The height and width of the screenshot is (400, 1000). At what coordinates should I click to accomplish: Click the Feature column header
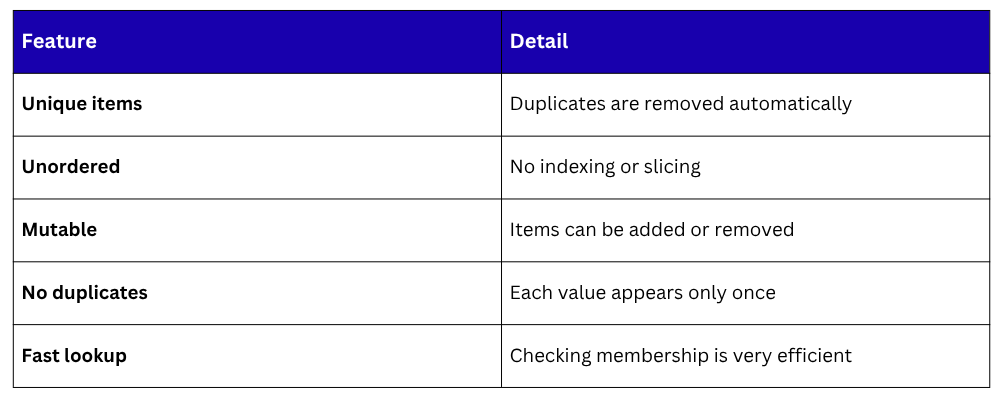[59, 42]
